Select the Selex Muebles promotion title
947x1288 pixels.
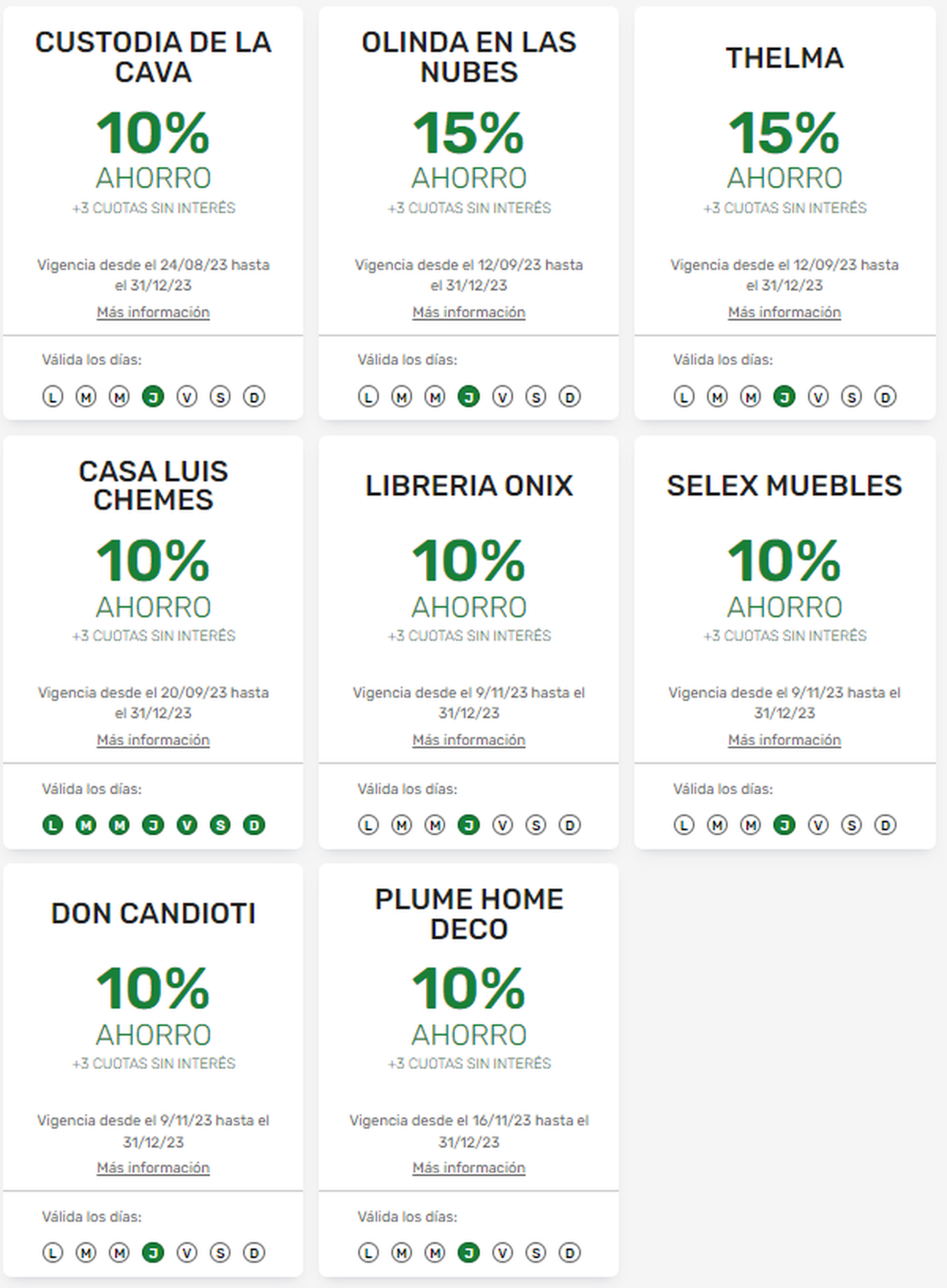tap(784, 485)
